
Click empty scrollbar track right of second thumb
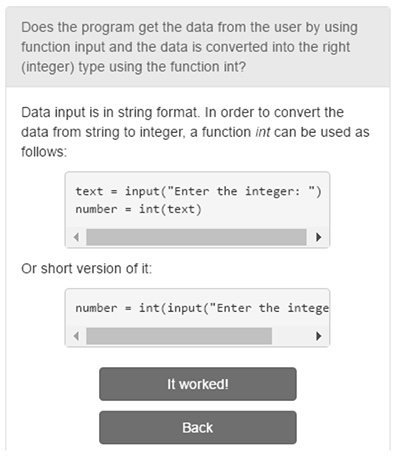click(292, 336)
